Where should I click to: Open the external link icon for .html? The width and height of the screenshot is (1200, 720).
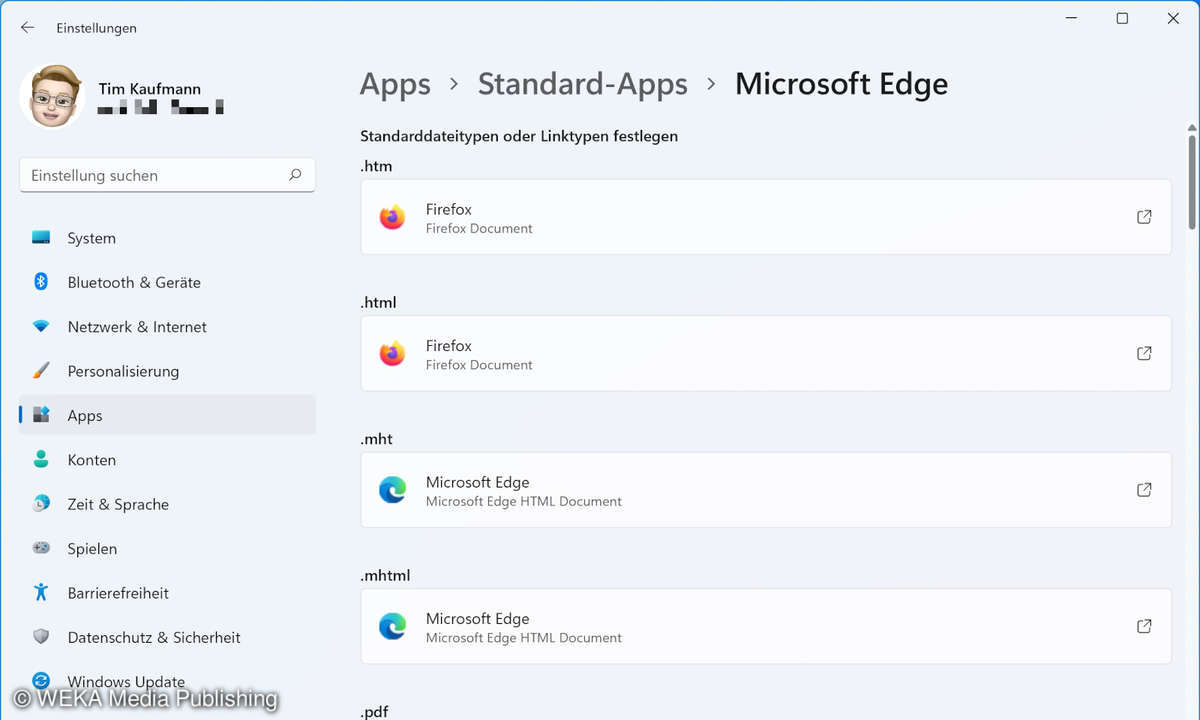[1144, 353]
